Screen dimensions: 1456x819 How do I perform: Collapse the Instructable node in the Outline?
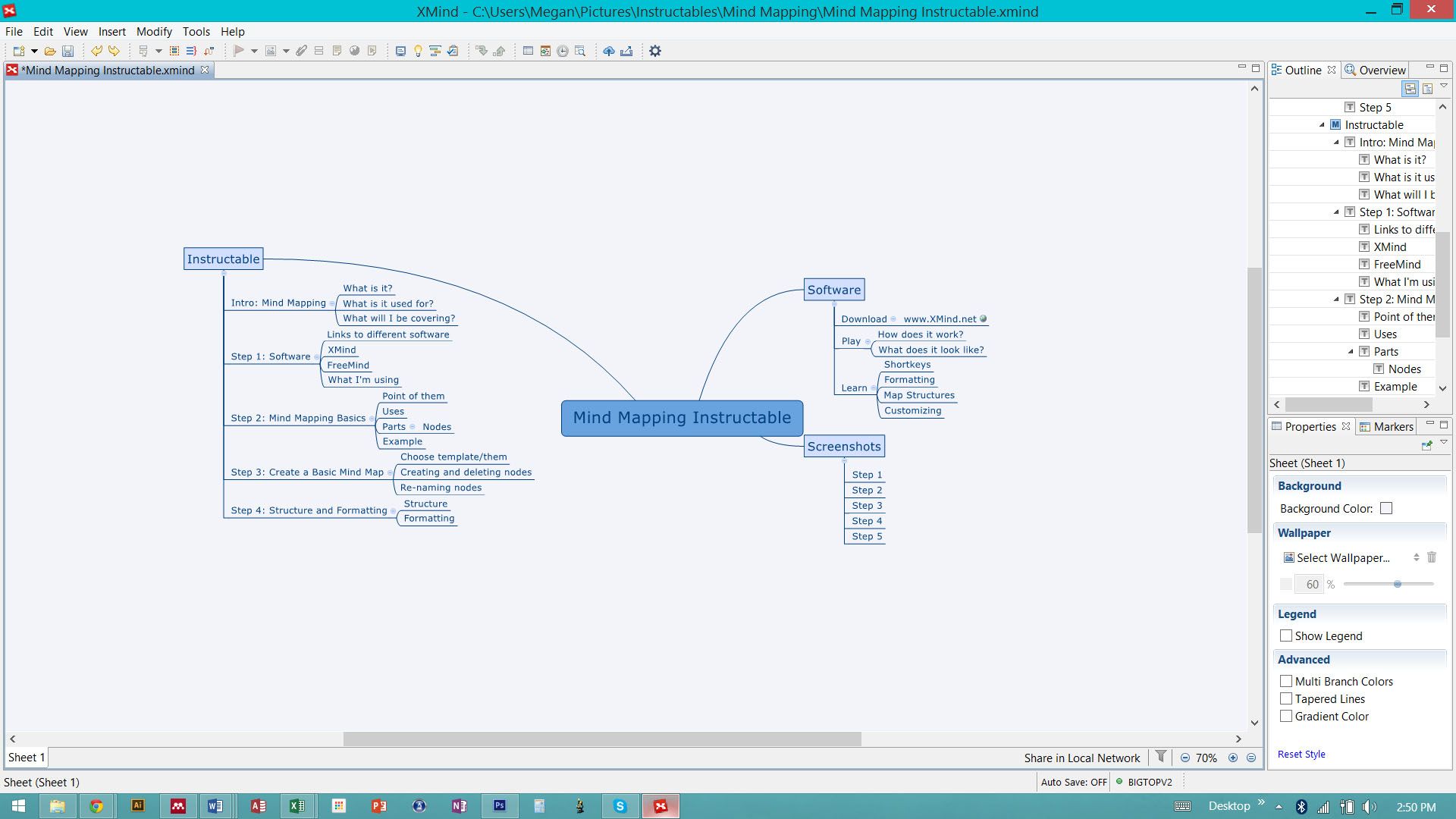tap(1323, 125)
